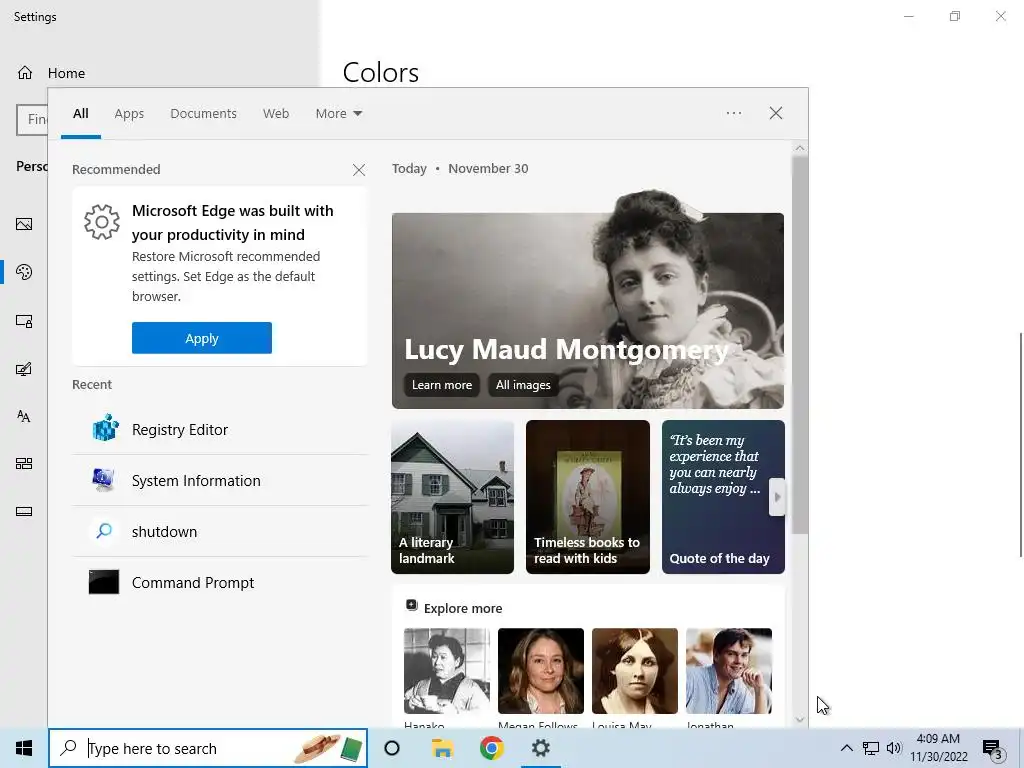
Task: Click the Settings gear on the taskbar
Action: [x=541, y=748]
